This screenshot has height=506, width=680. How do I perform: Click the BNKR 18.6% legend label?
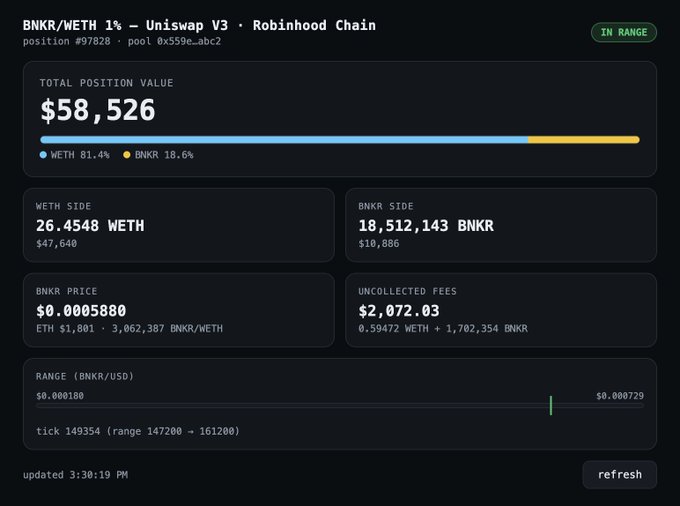[x=164, y=155]
